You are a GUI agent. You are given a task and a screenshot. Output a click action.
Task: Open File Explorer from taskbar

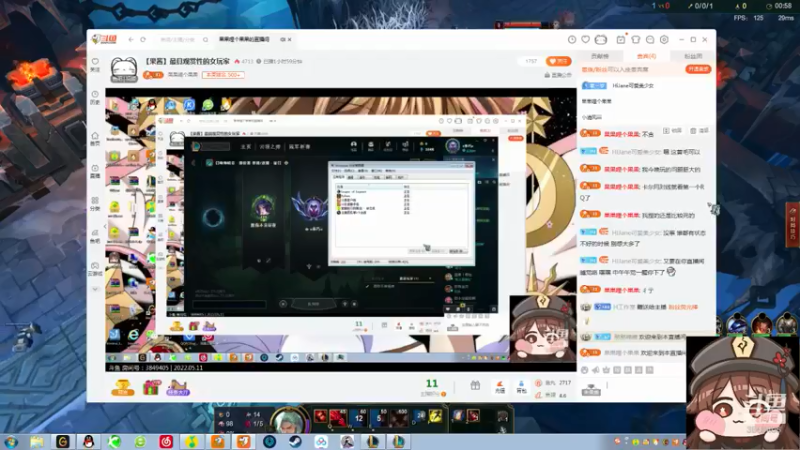[36, 441]
